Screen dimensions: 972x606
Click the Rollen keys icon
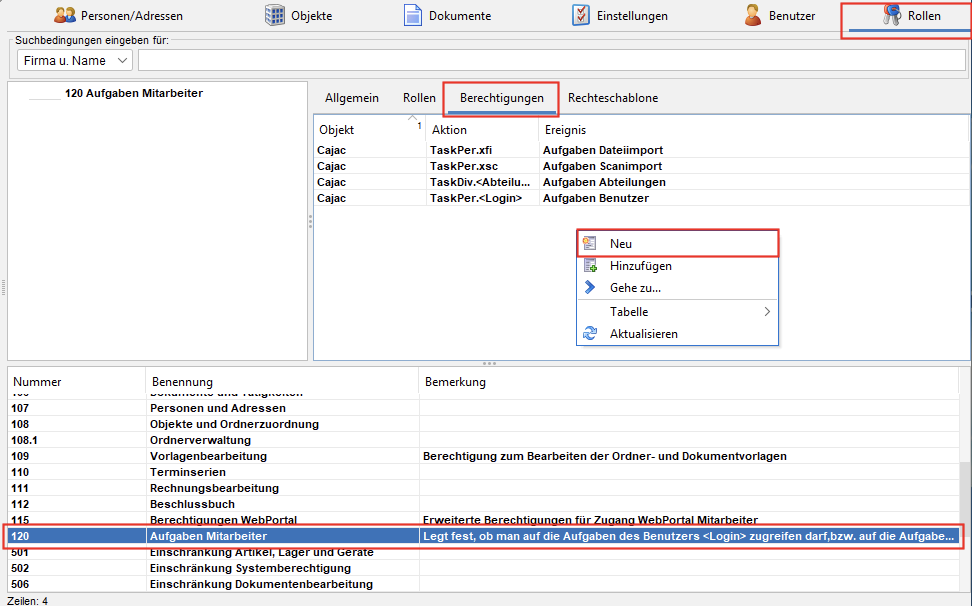(891, 15)
